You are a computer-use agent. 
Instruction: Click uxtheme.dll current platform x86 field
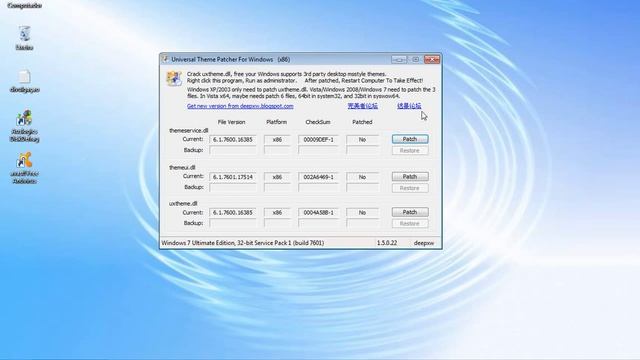pyautogui.click(x=277, y=213)
